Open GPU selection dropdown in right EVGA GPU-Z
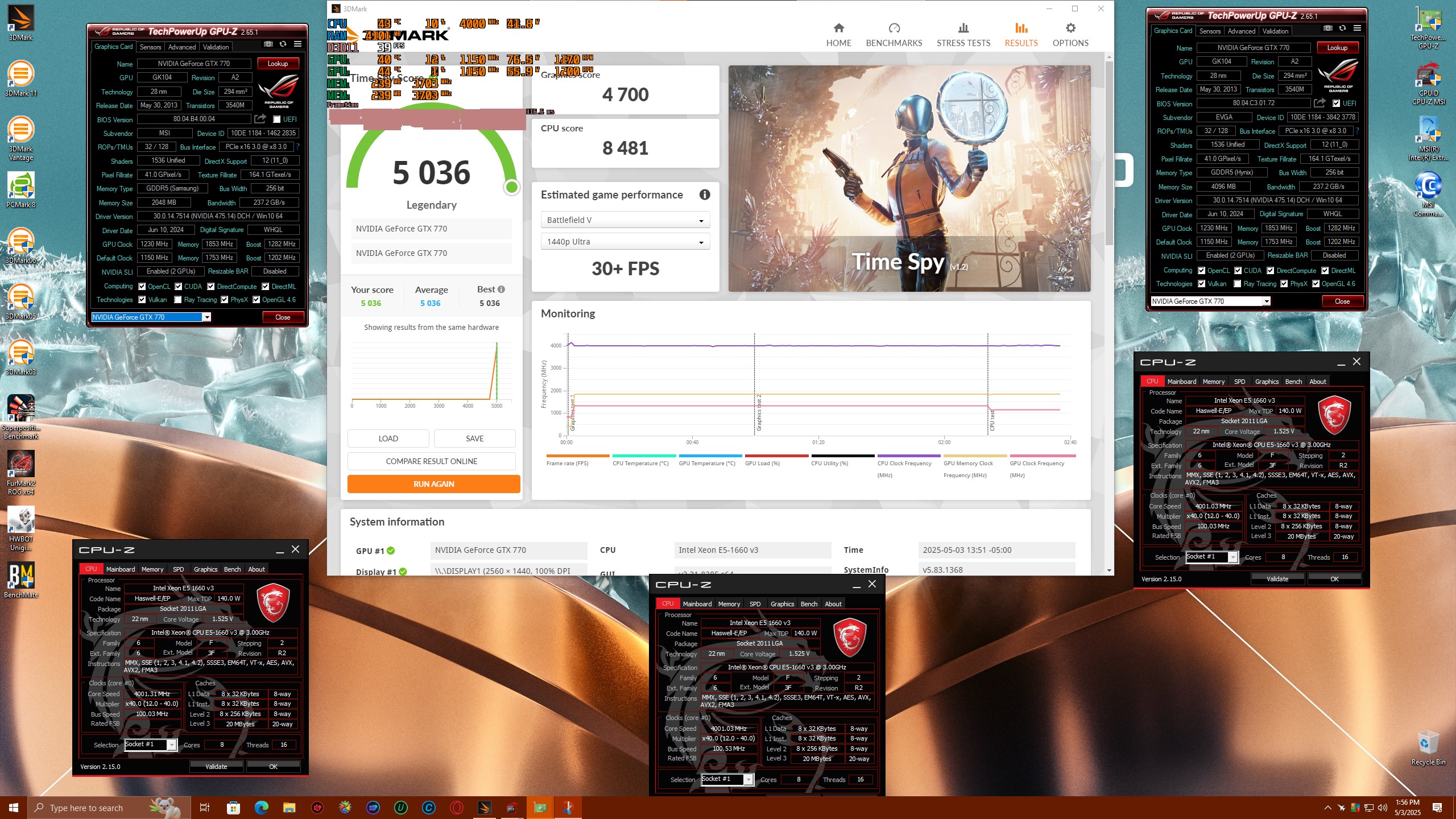This screenshot has height=819, width=1456. pyautogui.click(x=1210, y=301)
